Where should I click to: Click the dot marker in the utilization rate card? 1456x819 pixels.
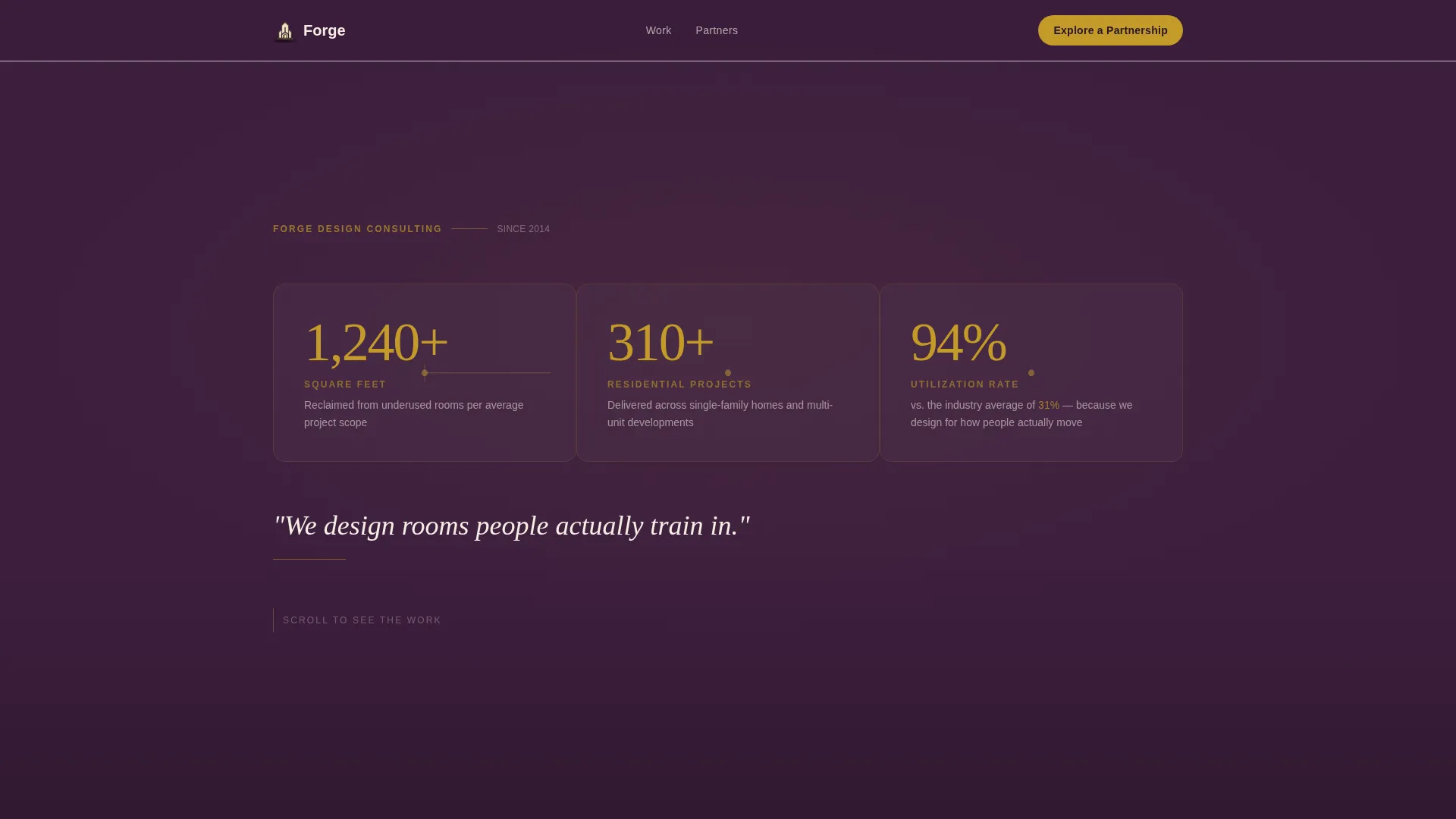click(1031, 373)
